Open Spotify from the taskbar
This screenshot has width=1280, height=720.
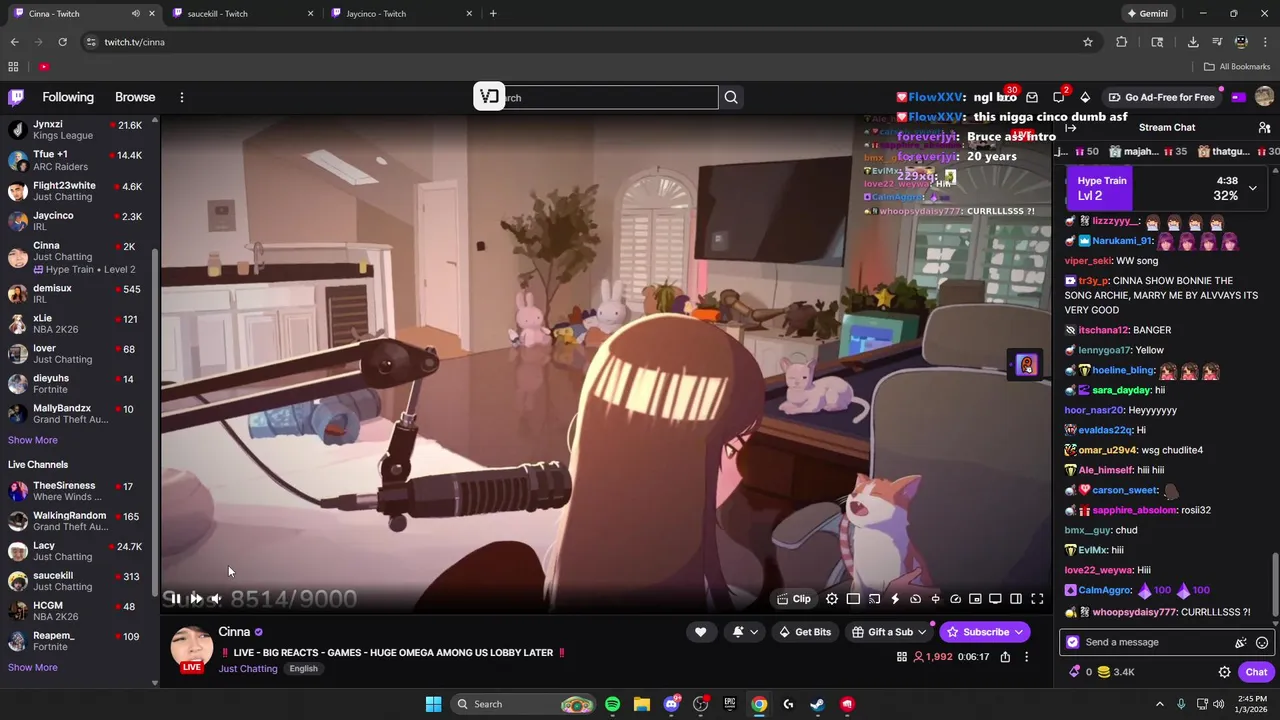click(x=612, y=704)
